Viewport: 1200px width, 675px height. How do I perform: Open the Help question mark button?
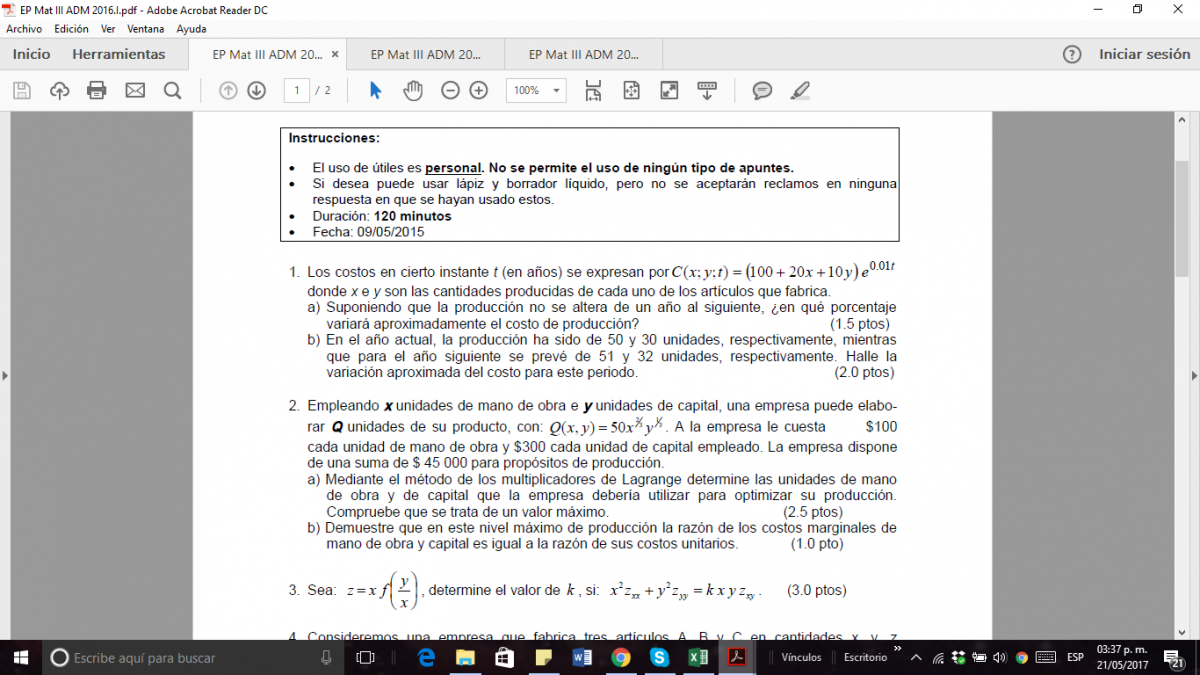tap(1072, 54)
